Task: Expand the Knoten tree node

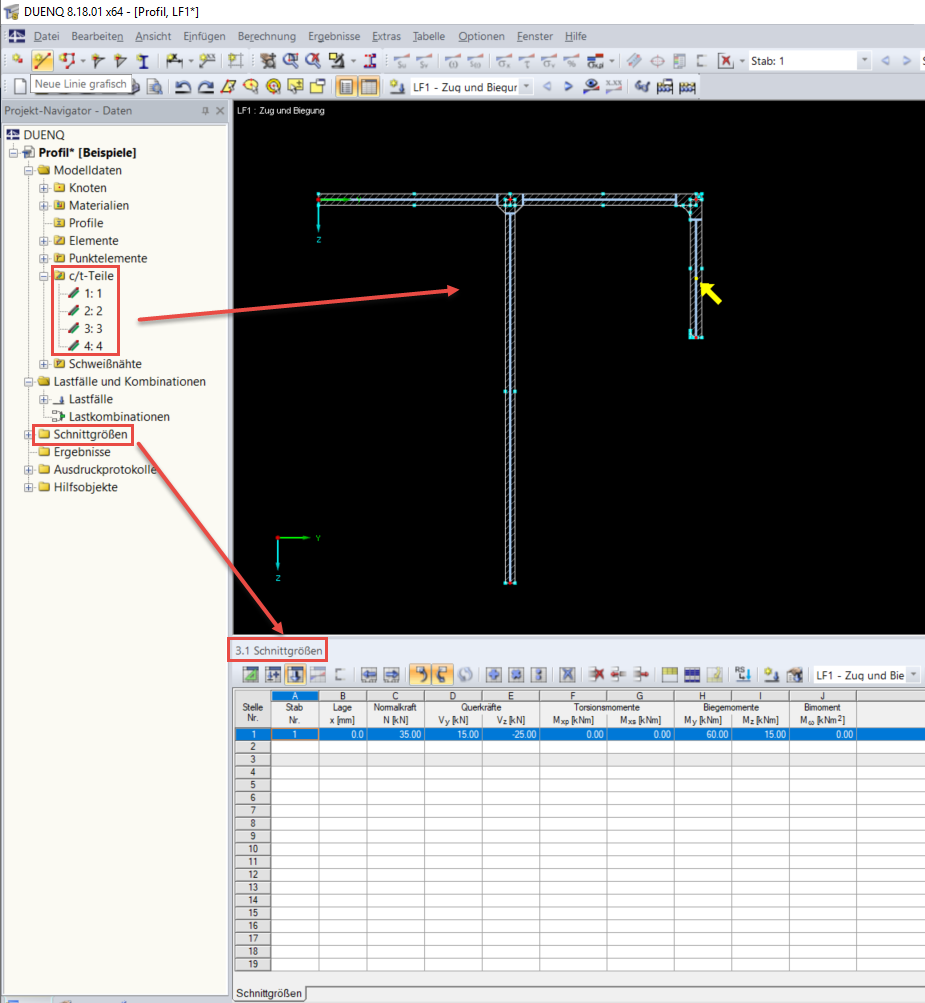Action: click(x=43, y=188)
